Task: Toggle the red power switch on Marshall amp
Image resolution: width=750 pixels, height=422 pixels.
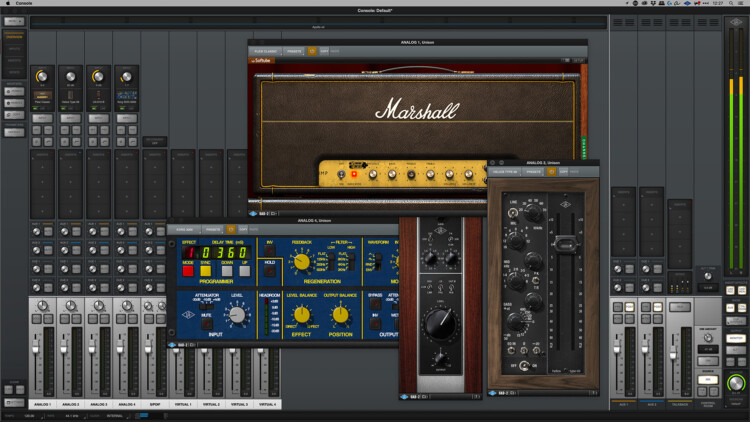Action: pos(354,174)
